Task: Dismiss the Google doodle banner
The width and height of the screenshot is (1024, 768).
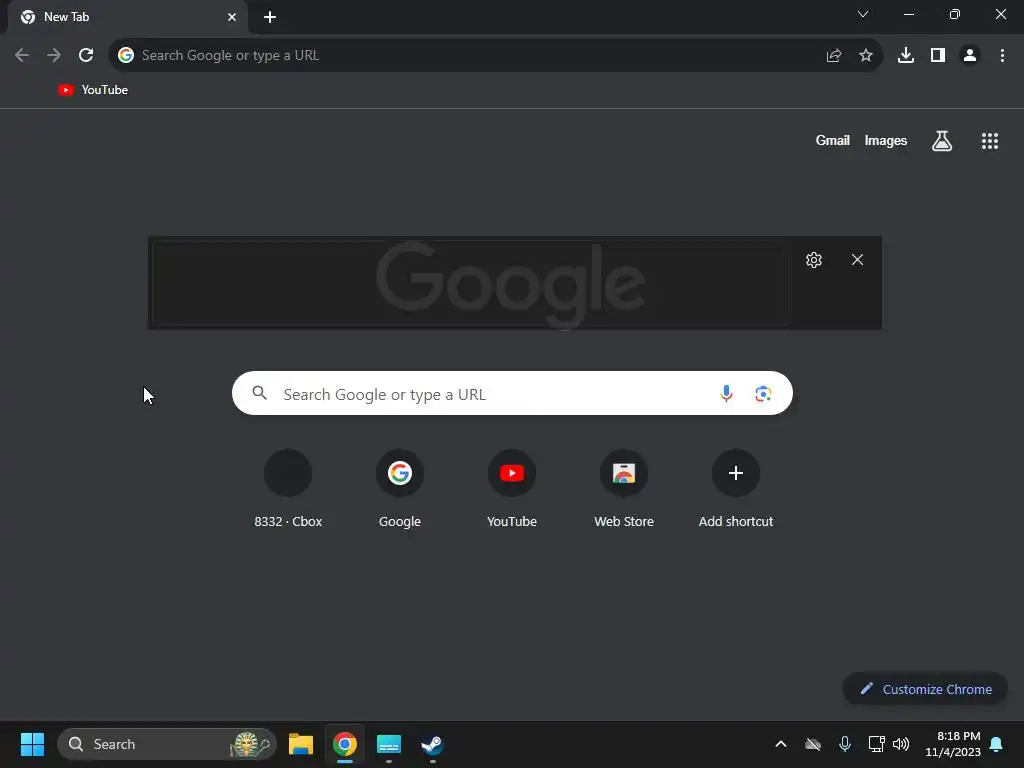Action: click(x=857, y=260)
